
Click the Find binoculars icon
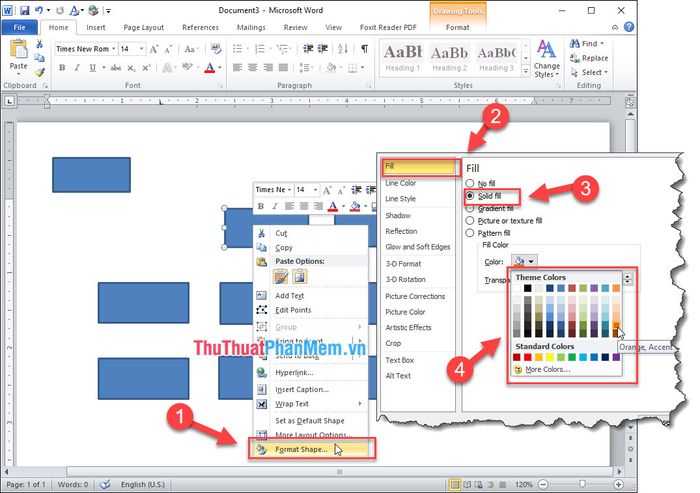574,44
